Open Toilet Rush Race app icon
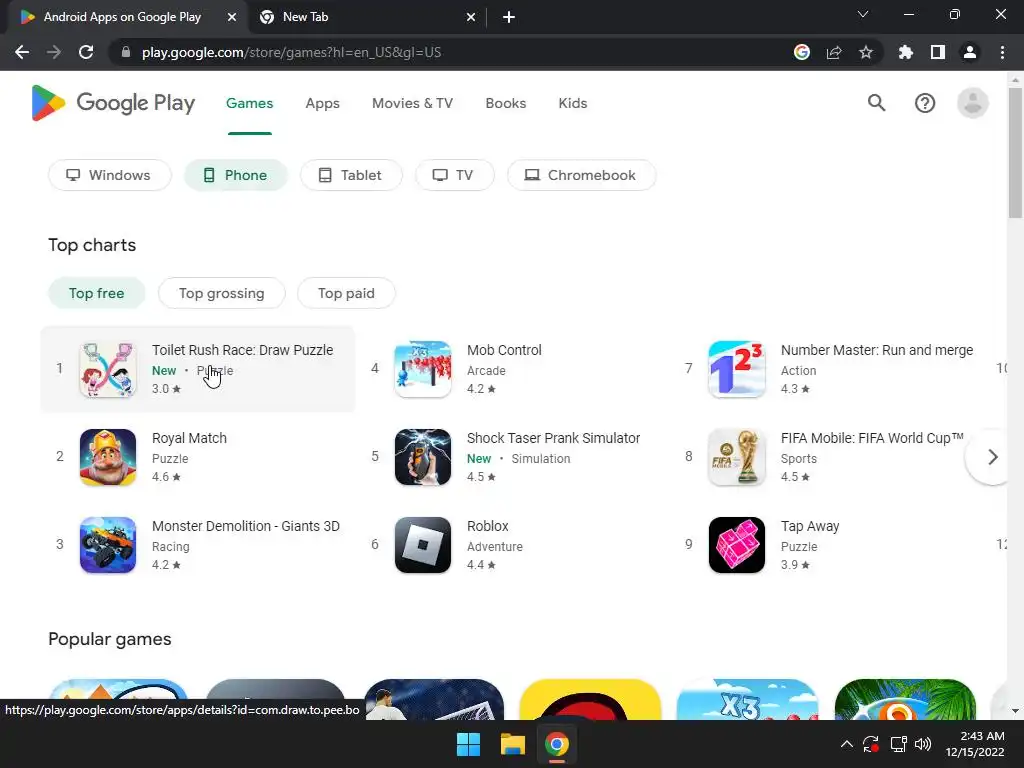 click(x=108, y=369)
